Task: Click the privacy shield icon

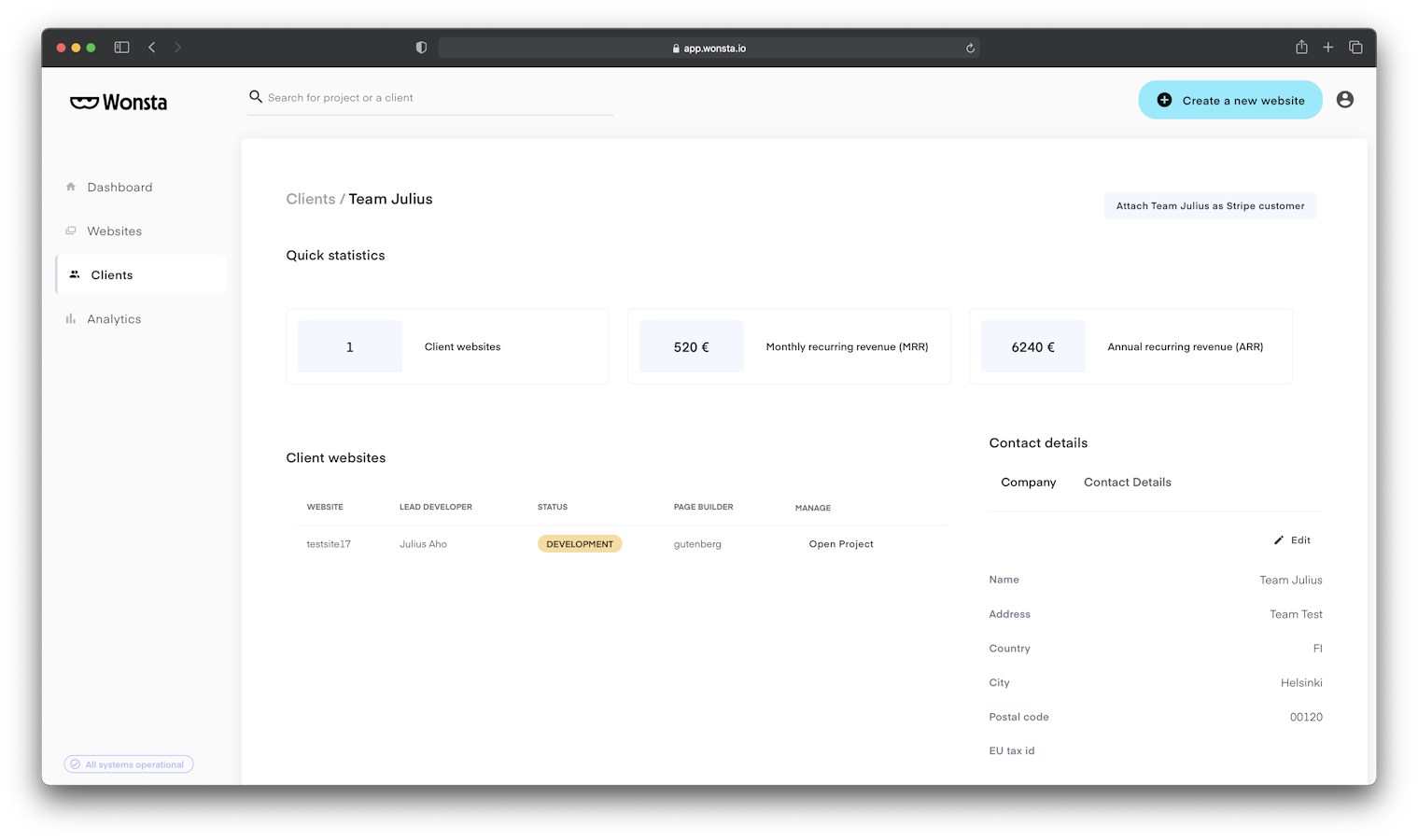Action: click(x=421, y=48)
